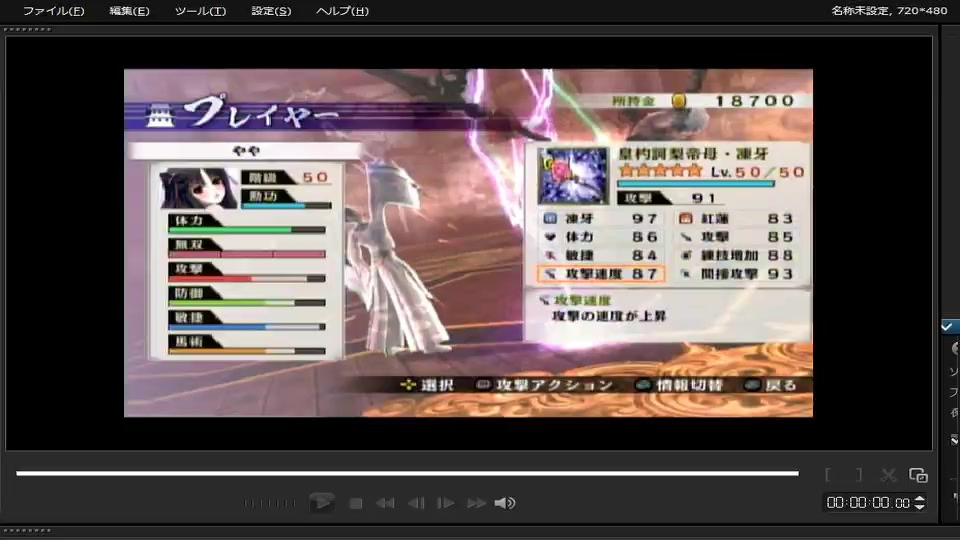Set the mark-in left bracket
Viewport: 960px width, 540px height.
coord(828,474)
